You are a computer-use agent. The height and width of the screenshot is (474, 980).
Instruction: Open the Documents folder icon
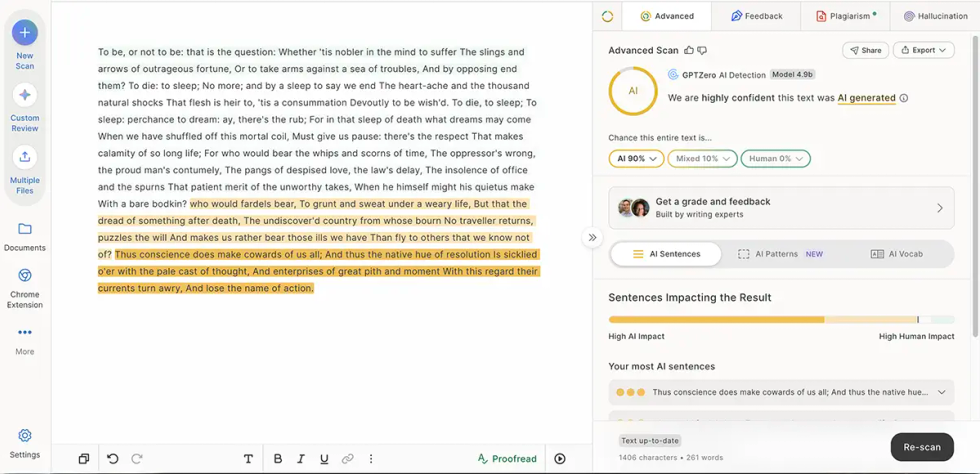click(x=24, y=229)
